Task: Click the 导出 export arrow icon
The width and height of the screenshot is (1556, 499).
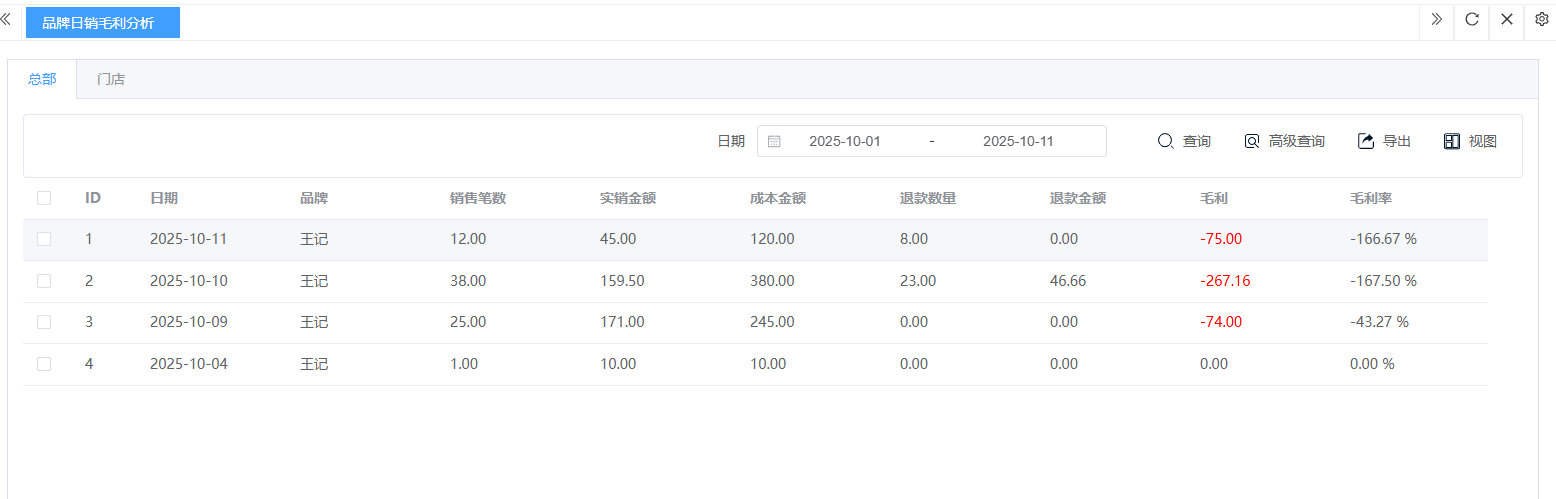Action: tap(1366, 142)
